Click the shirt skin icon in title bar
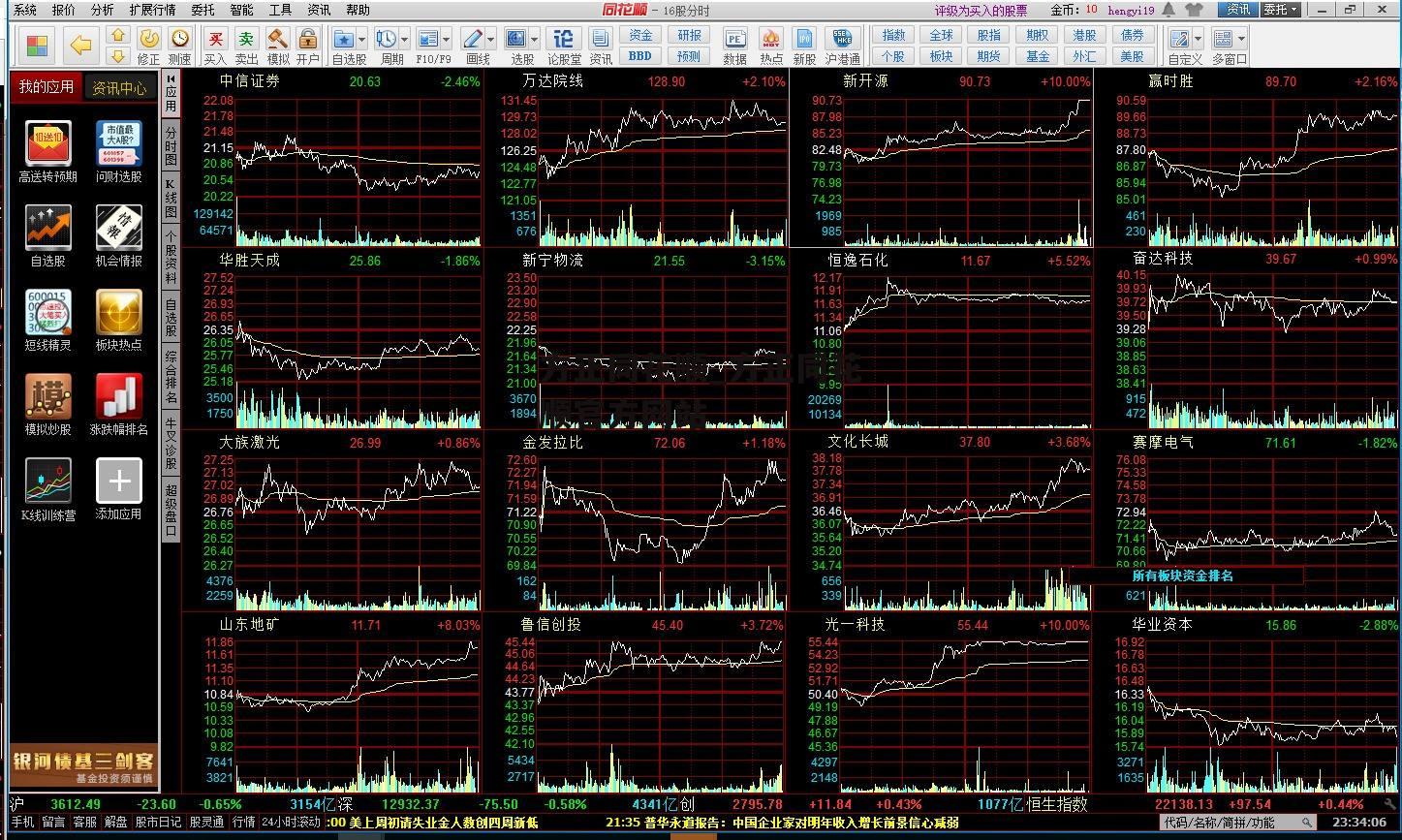 pyautogui.click(x=1194, y=10)
